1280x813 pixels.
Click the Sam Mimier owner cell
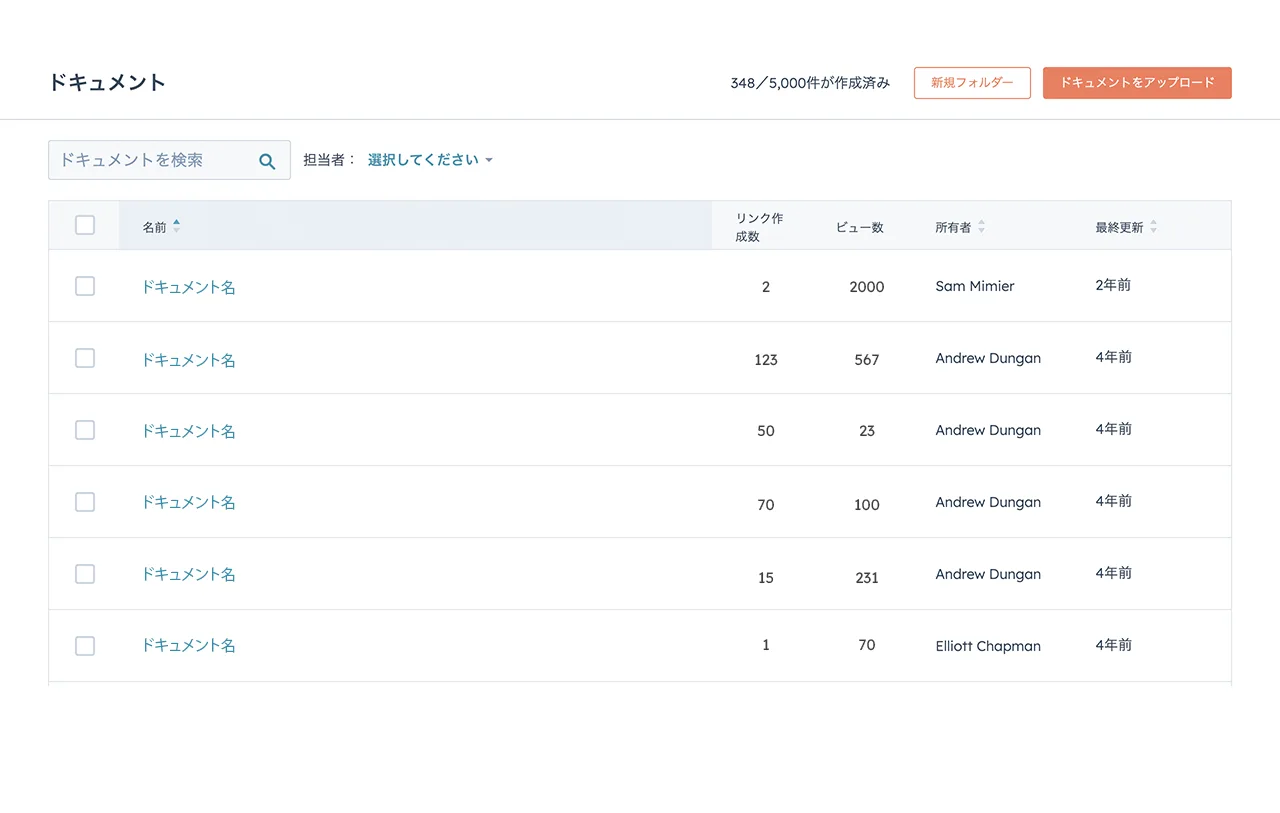click(975, 286)
